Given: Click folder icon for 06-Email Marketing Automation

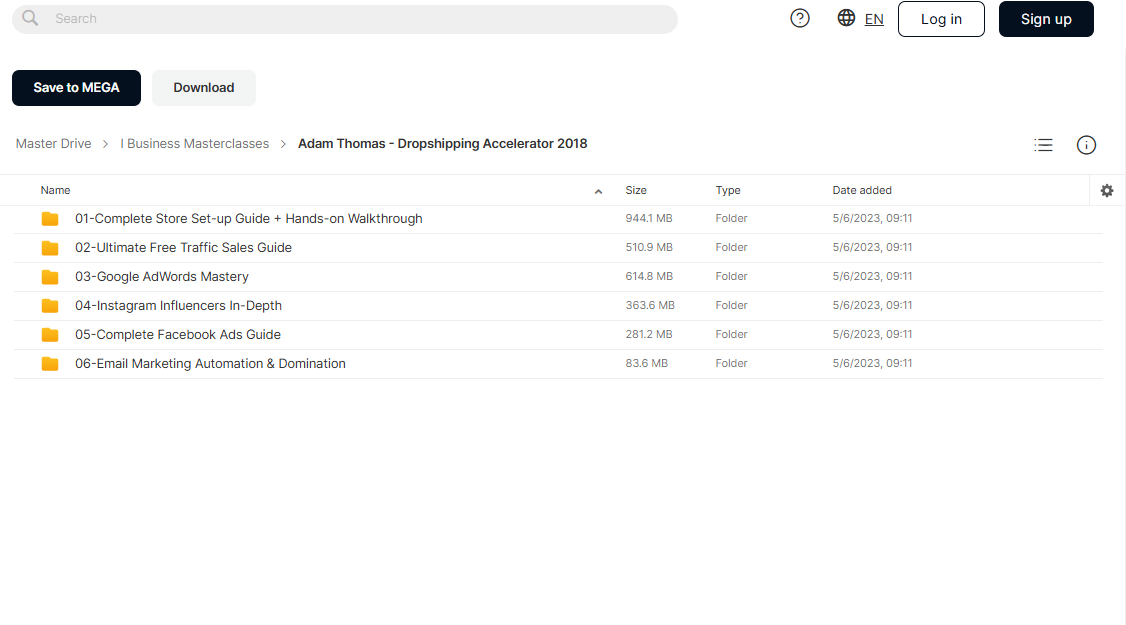Looking at the screenshot, I should (x=50, y=364).
